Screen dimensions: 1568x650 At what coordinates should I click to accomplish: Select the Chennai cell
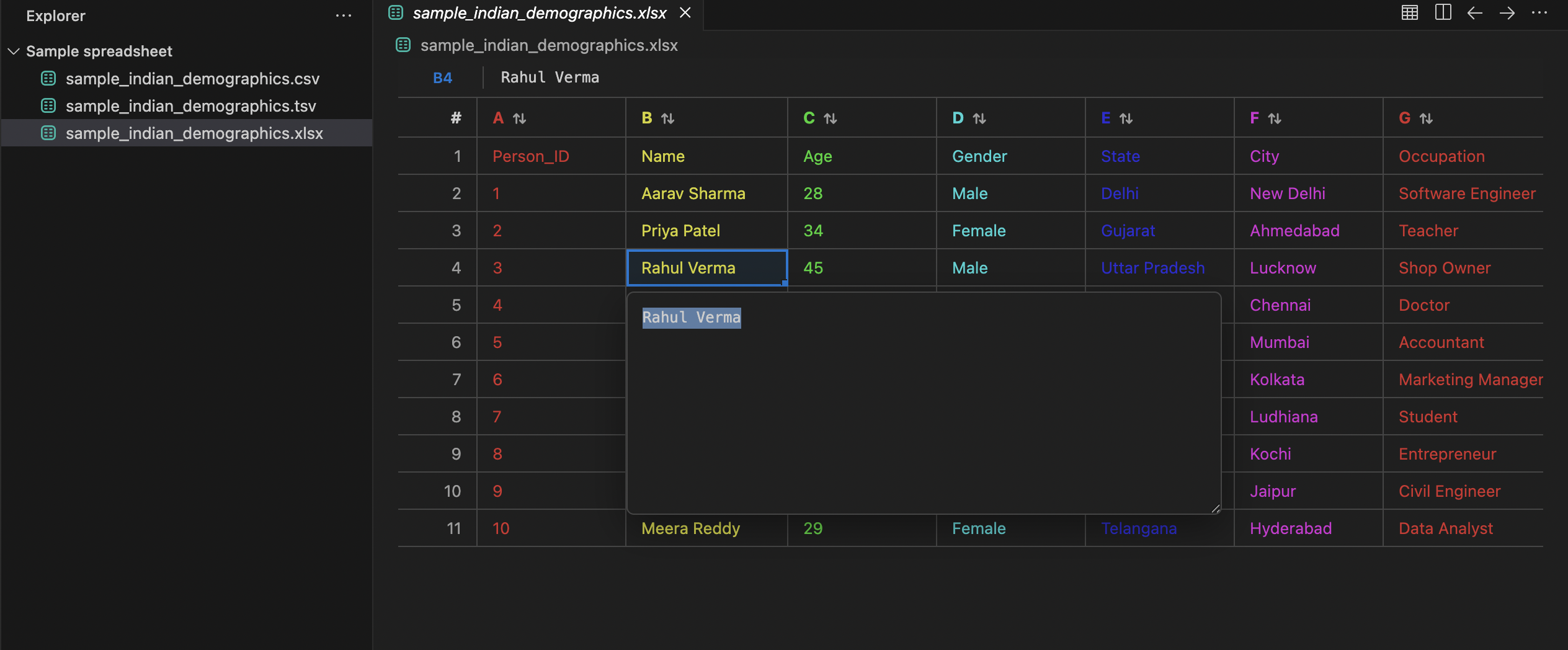pos(1309,305)
